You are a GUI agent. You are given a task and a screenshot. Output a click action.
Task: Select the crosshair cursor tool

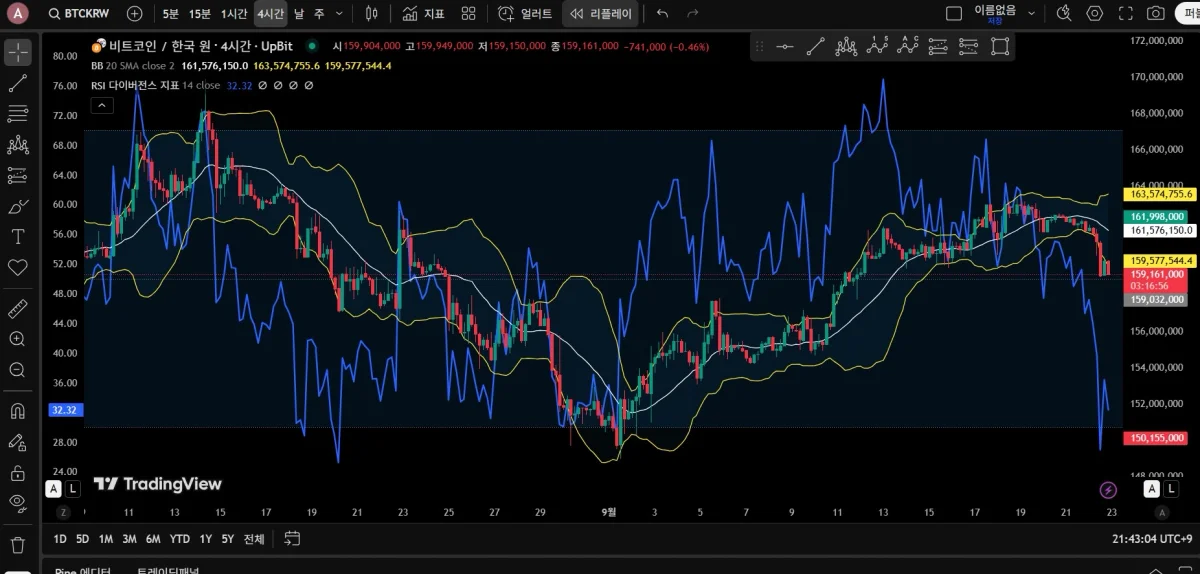(17, 52)
